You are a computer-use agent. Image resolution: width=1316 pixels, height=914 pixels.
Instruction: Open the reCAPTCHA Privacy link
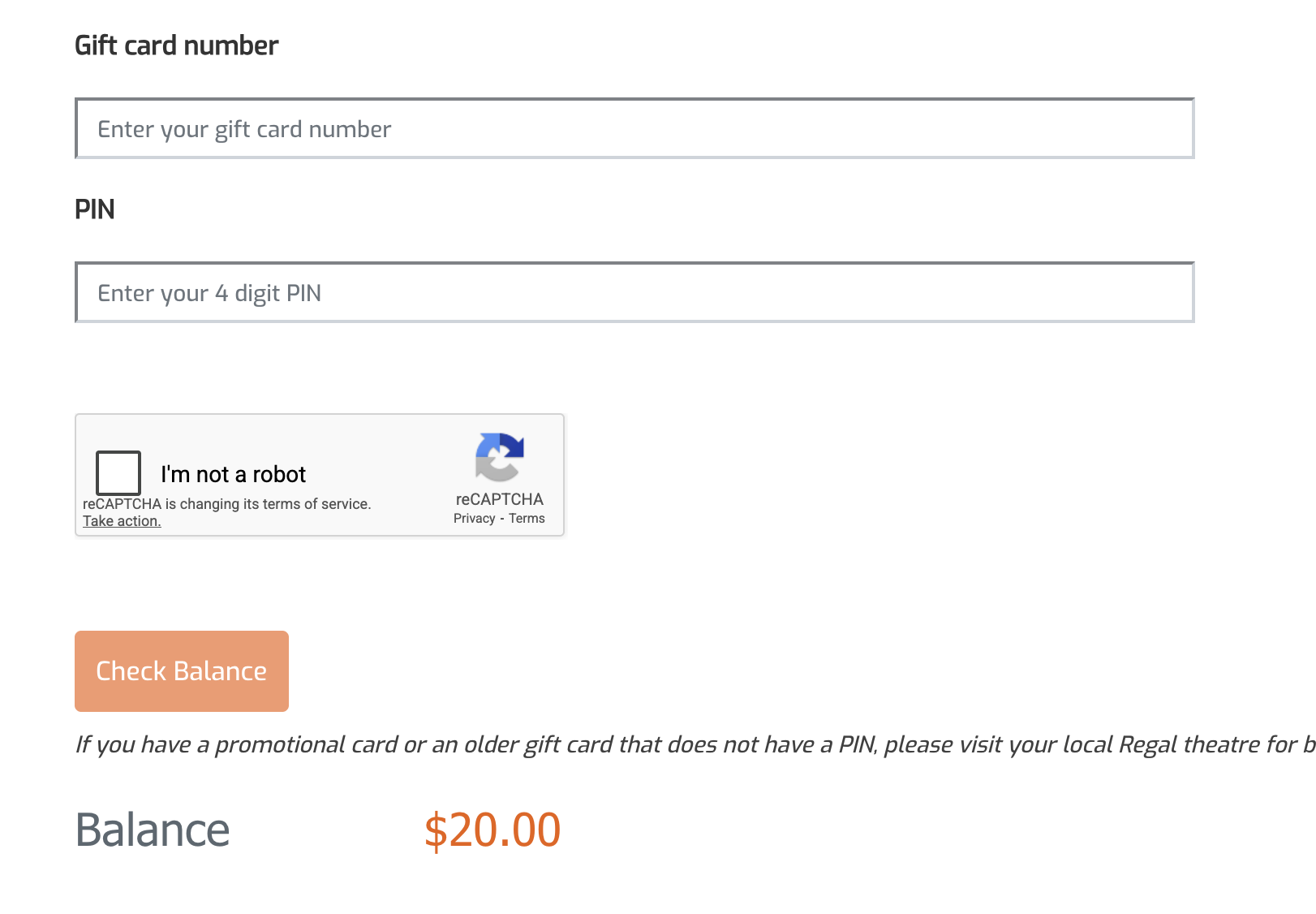[474, 519]
